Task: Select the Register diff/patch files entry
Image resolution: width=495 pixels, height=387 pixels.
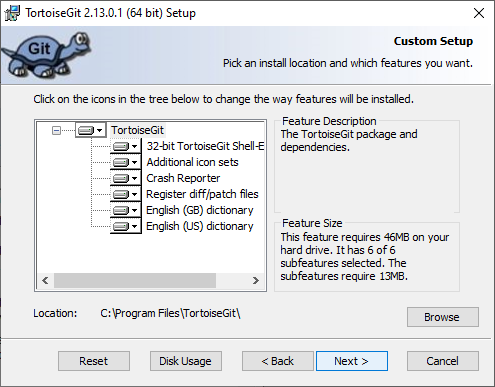Action: tap(202, 194)
